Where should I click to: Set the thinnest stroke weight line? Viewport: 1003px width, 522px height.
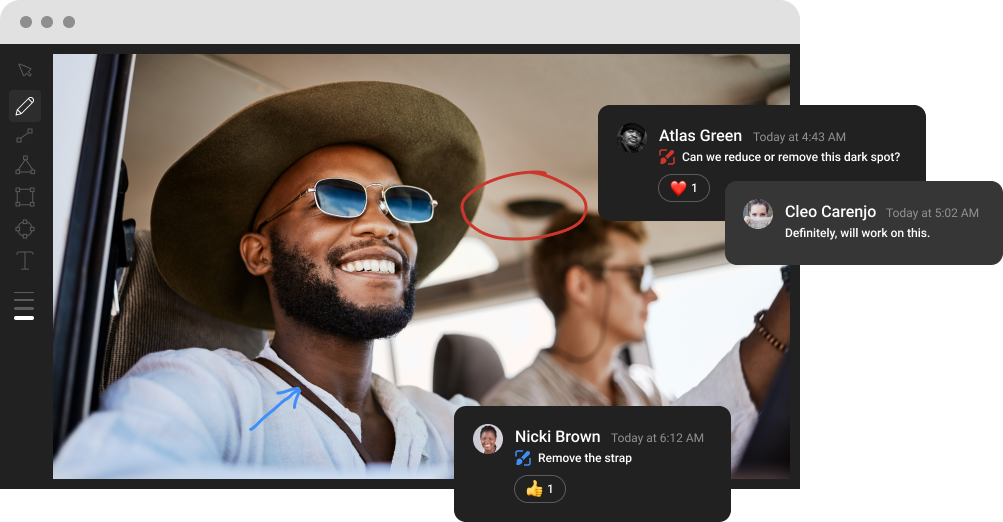tap(24, 294)
